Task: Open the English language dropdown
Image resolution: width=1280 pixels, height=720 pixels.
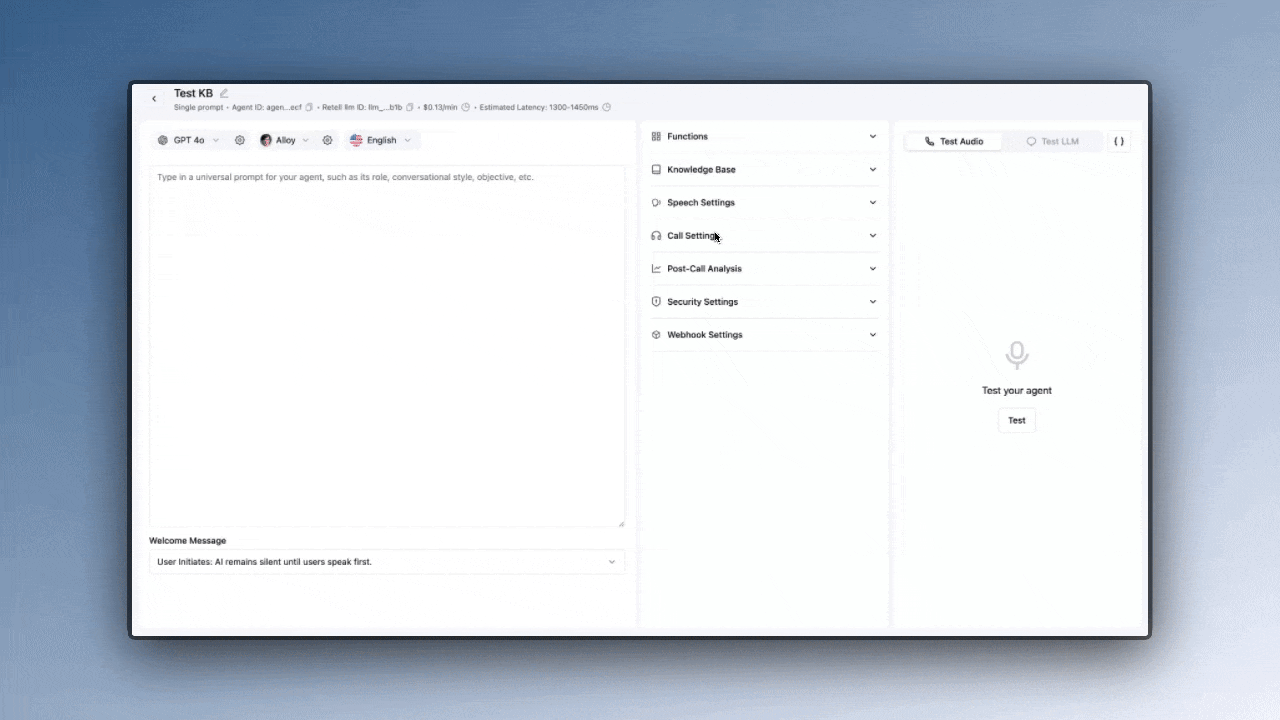Action: tap(381, 140)
